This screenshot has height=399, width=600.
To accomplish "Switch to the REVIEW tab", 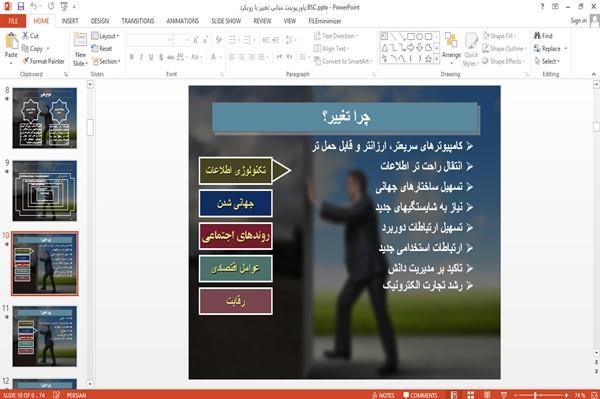I will click(x=262, y=21).
